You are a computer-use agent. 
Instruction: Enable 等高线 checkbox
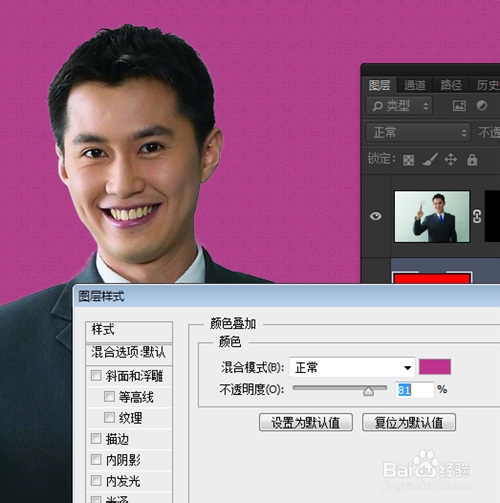(109, 396)
